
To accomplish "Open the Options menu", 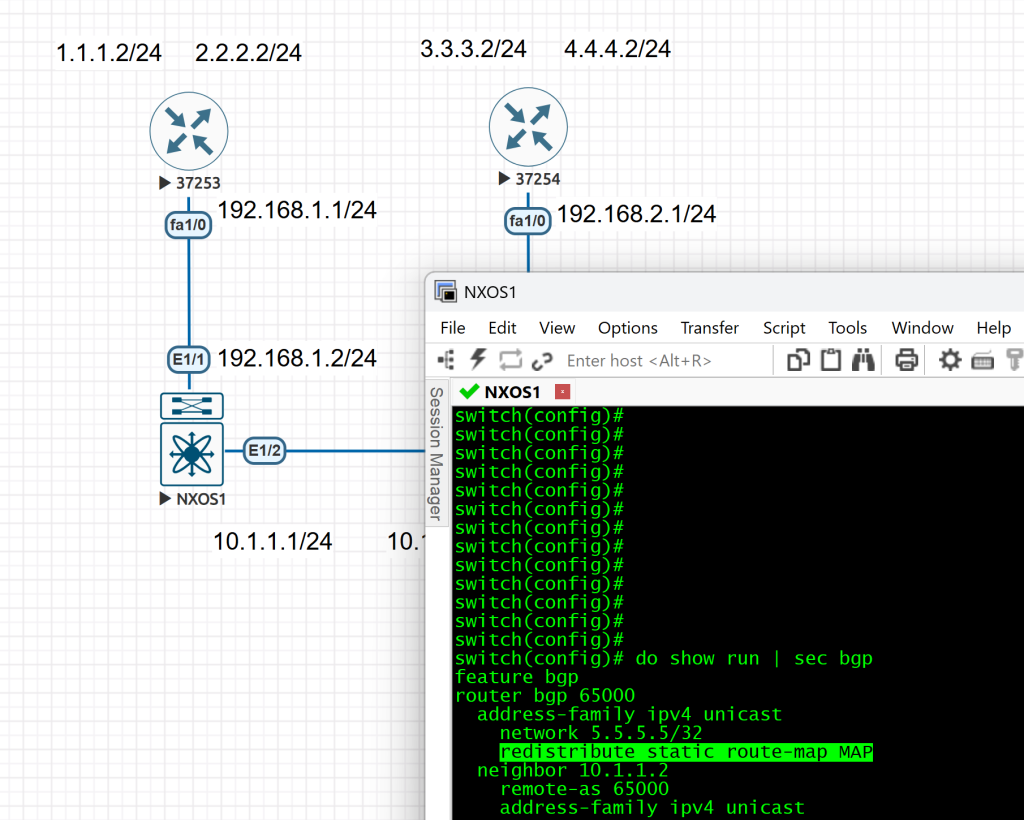I will pos(627,328).
